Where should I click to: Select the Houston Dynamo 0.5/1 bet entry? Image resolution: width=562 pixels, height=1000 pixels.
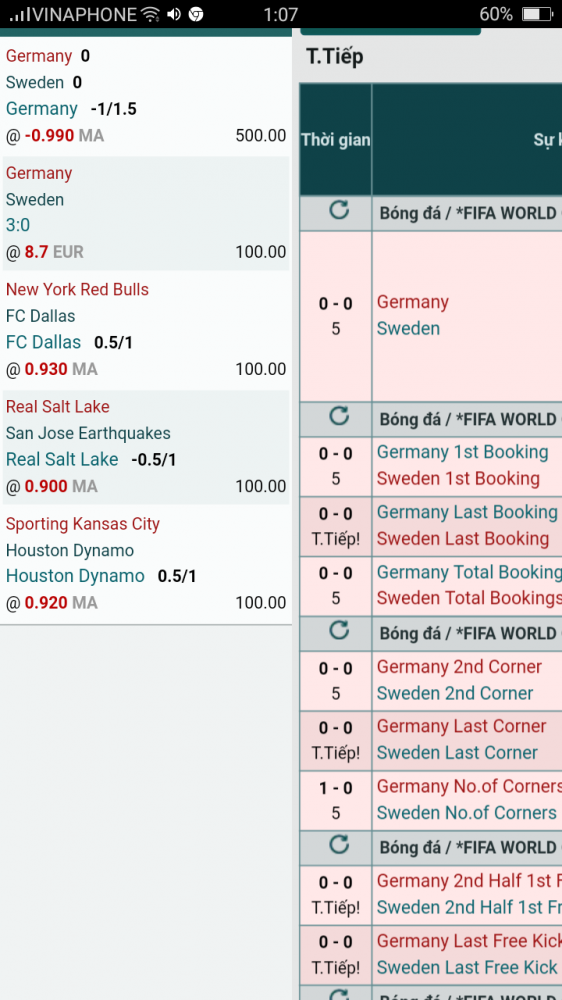click(146, 564)
